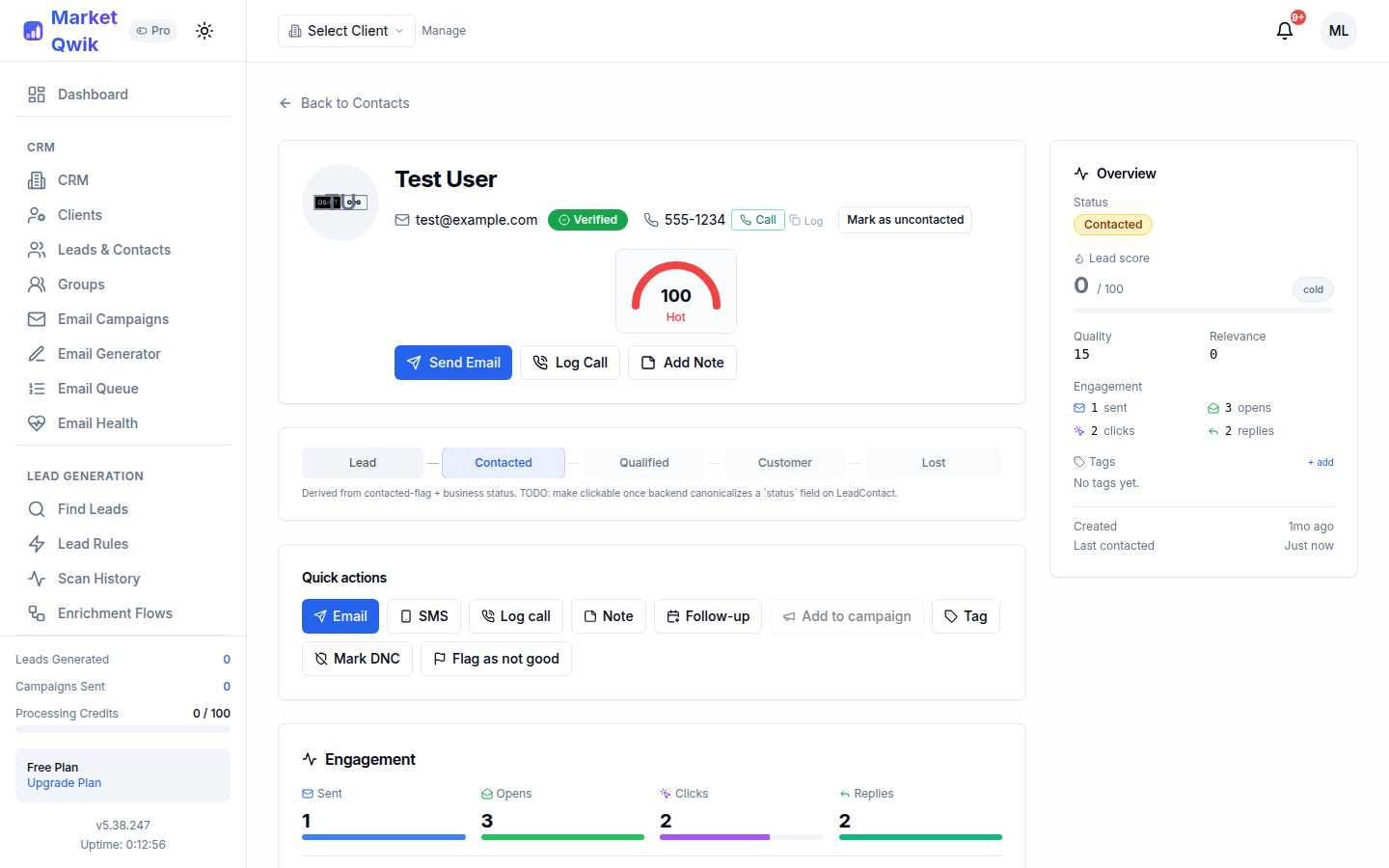The width and height of the screenshot is (1389, 868).
Task: Select the Lead pipeline stage
Action: click(x=363, y=463)
